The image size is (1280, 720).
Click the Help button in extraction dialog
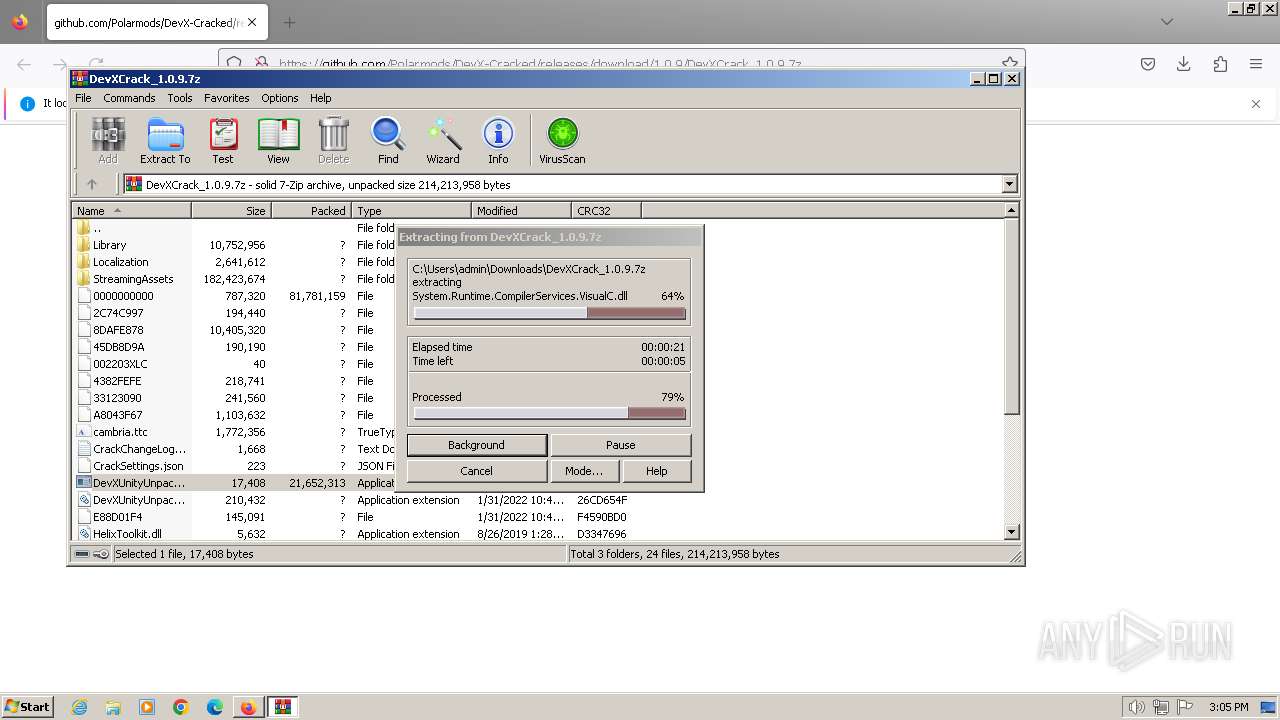(656, 471)
